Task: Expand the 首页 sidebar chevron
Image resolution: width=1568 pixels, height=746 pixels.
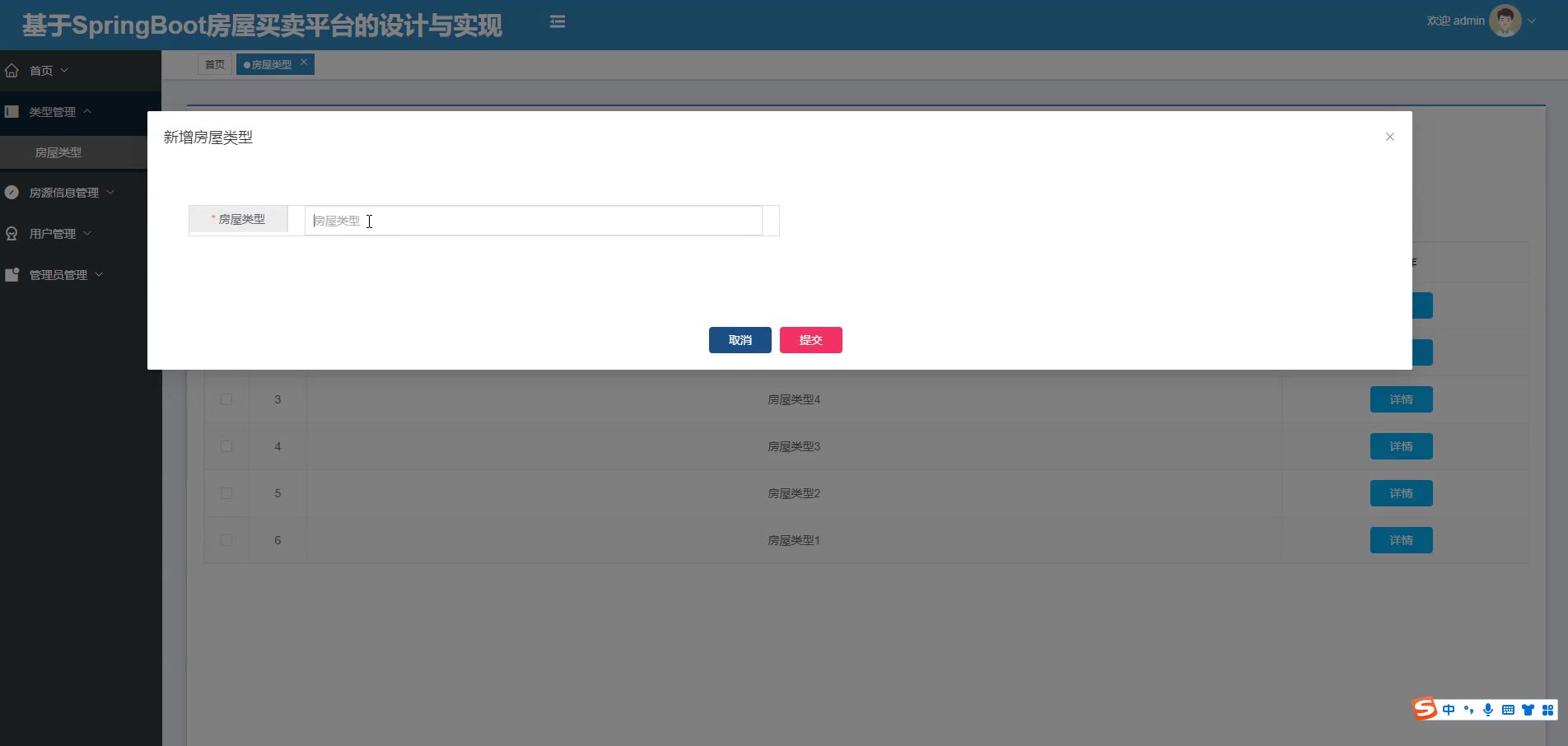Action: click(64, 70)
